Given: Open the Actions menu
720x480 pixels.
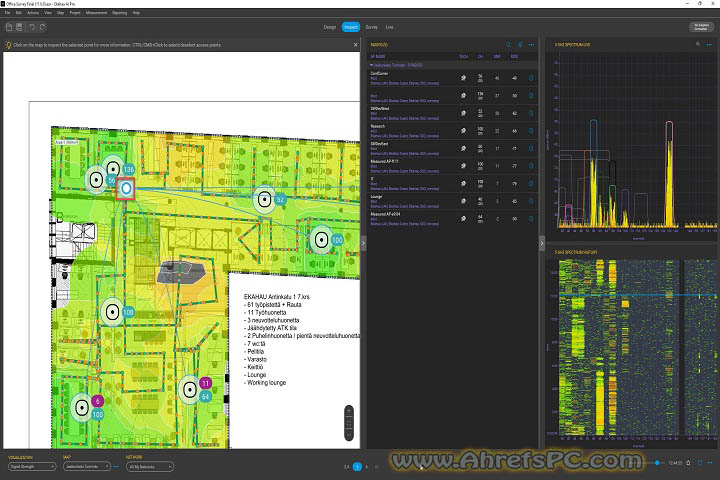Looking at the screenshot, I should pos(33,13).
